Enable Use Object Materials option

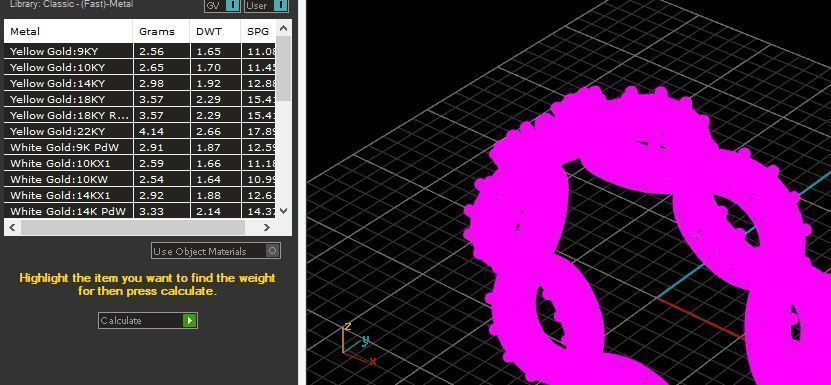(216, 251)
